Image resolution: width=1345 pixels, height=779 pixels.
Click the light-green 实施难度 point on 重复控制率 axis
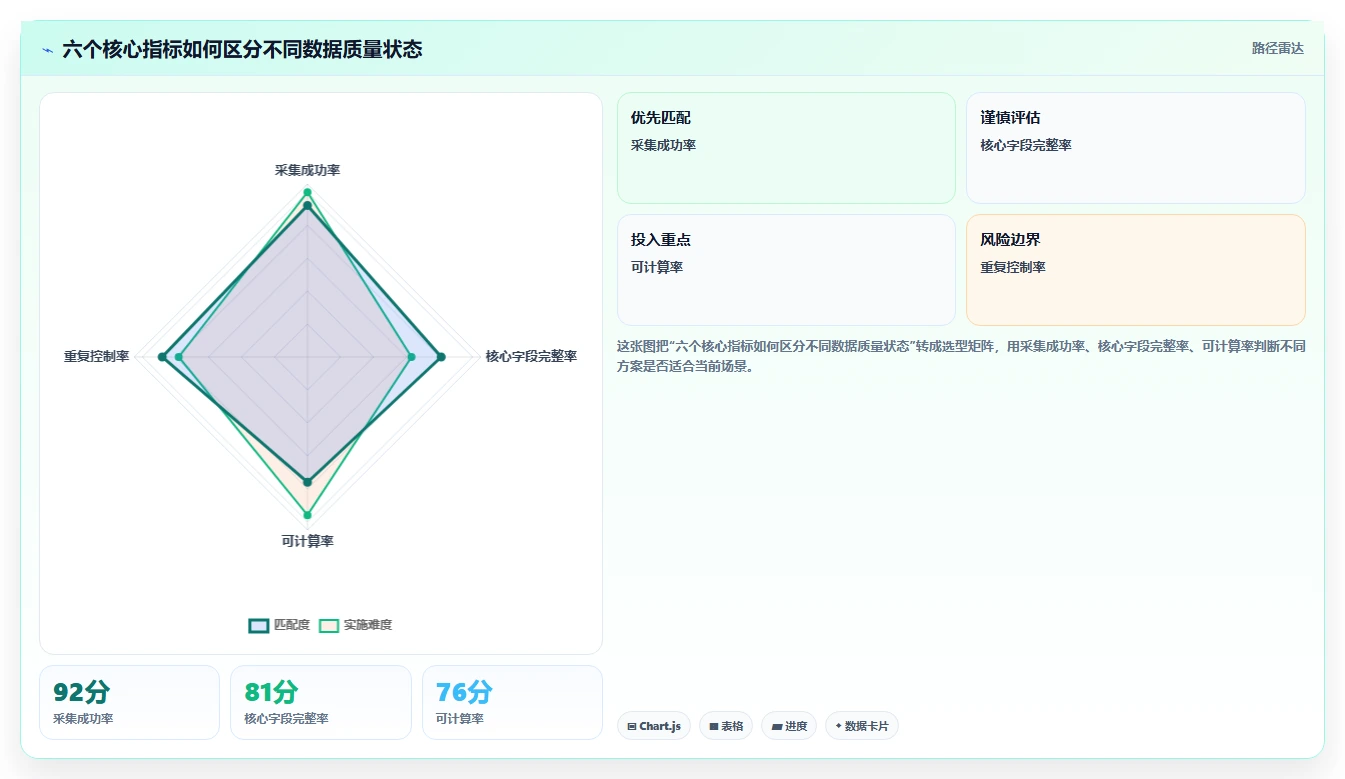(179, 357)
